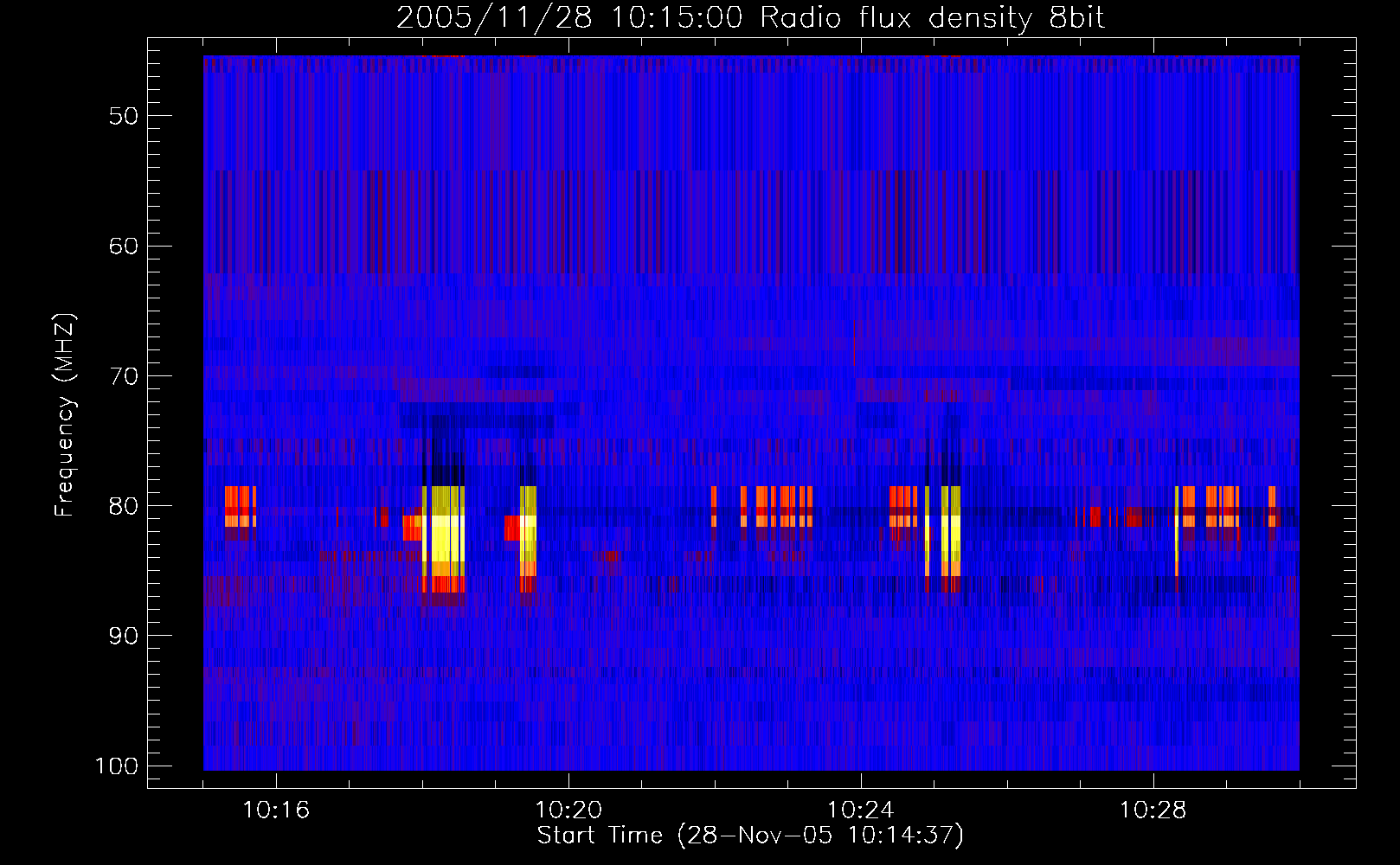Screen dimensions: 1400x865
Task: Select the 80 frequency tick label
Action: coord(123,506)
